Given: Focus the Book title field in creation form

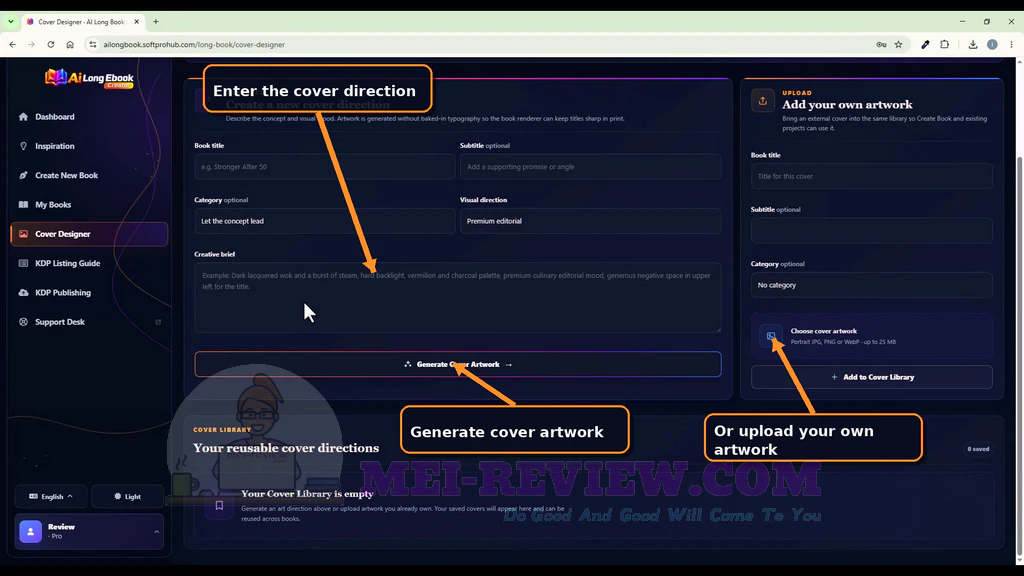Looking at the screenshot, I should pyautogui.click(x=325, y=167).
